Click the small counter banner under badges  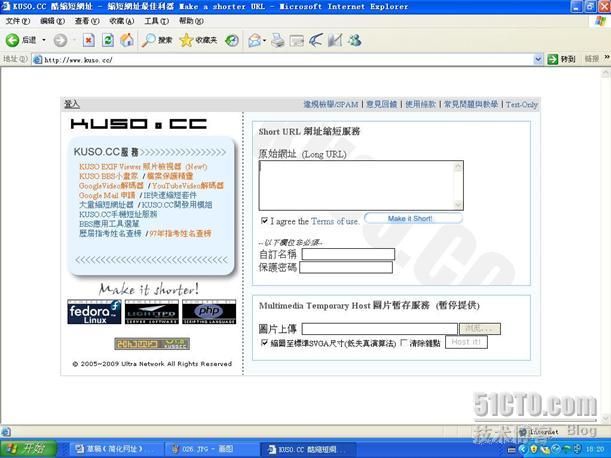coord(152,343)
